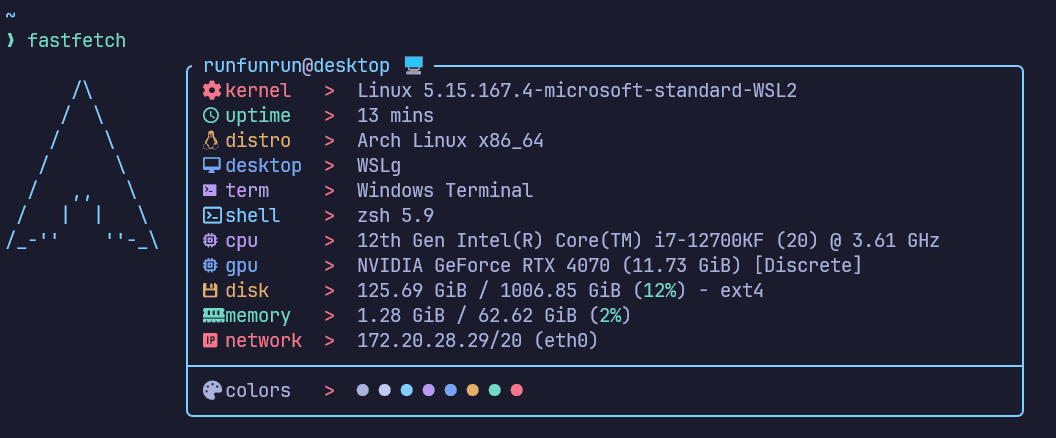Screen dimensions: 1056x438
Task: Click the monitor icon beside desktop label
Action: [211, 165]
